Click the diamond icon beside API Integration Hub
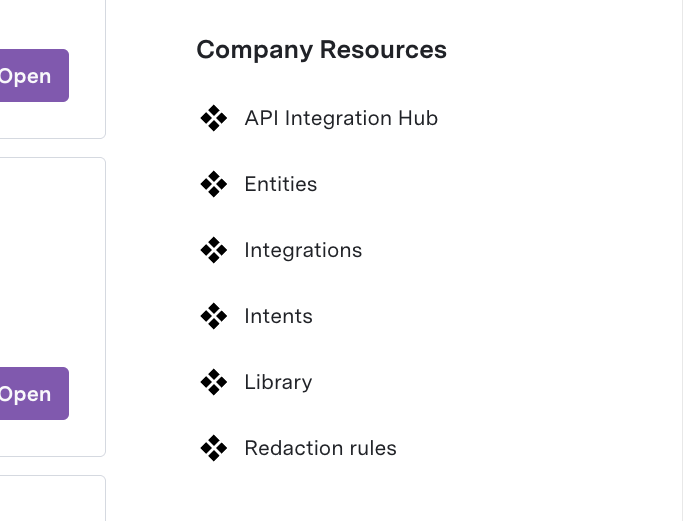Image resolution: width=683 pixels, height=521 pixels. [x=213, y=118]
